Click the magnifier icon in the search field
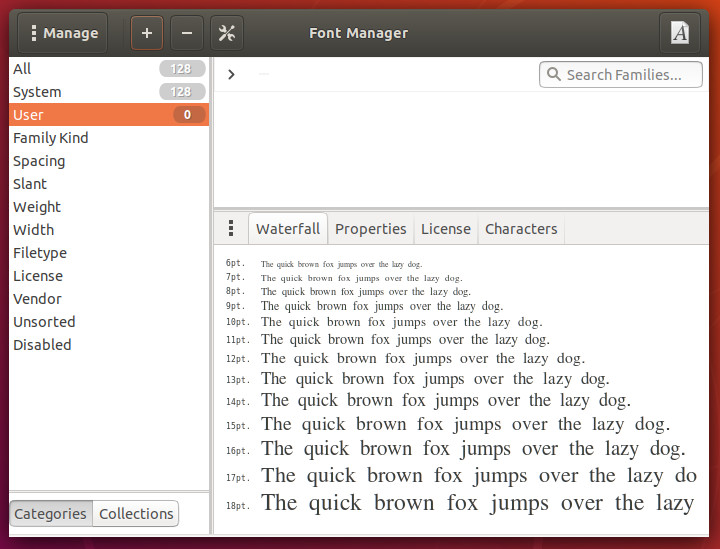 click(553, 75)
